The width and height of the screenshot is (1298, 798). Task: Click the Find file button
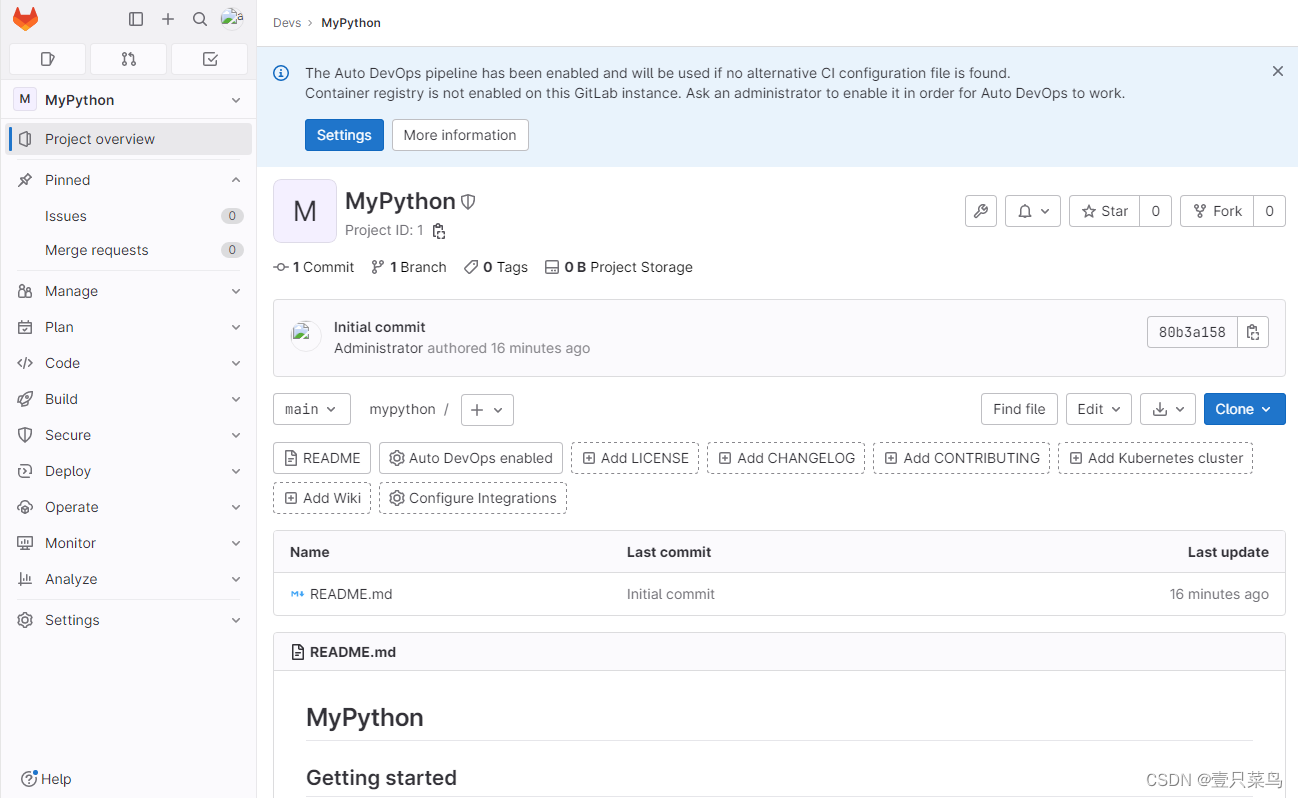pos(1020,409)
